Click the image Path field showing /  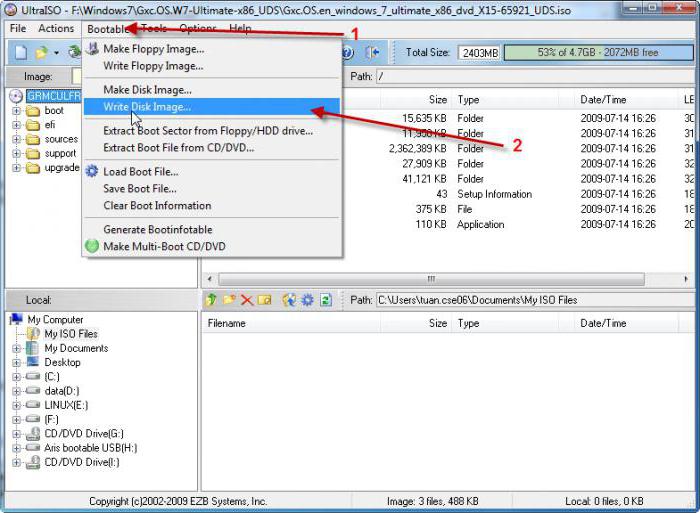[x=535, y=77]
